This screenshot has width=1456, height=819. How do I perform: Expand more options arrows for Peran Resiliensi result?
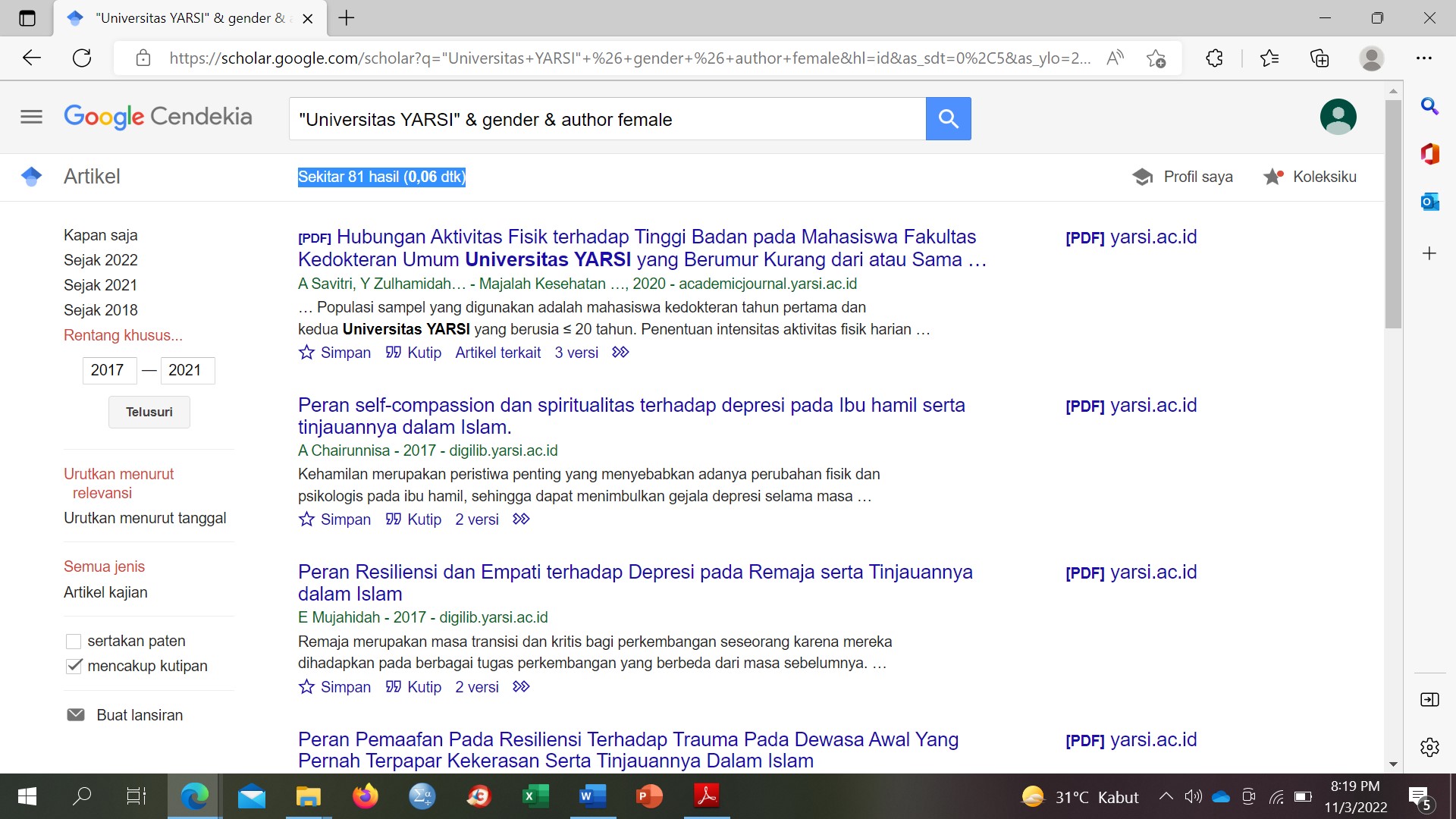[x=521, y=687]
